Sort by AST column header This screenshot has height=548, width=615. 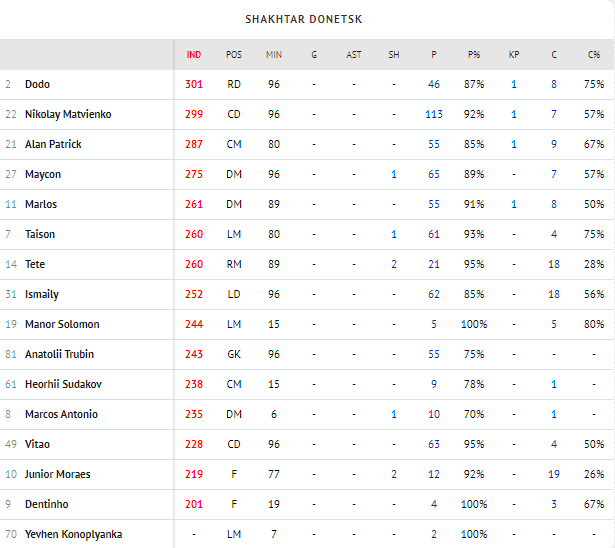[354, 54]
